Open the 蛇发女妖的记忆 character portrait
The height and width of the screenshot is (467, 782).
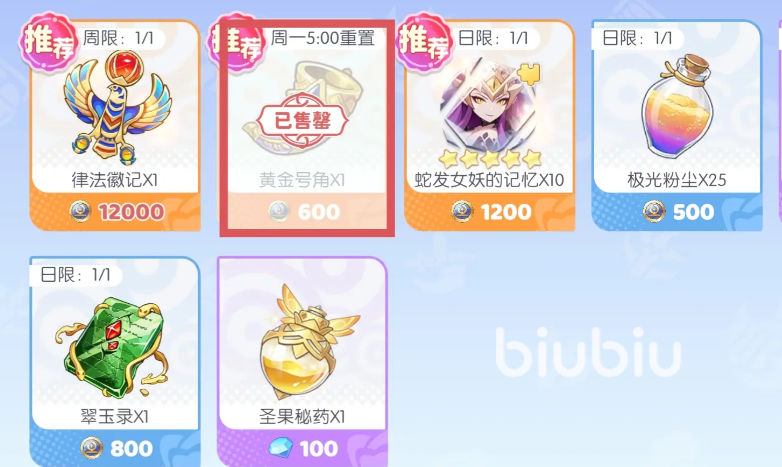[489, 106]
